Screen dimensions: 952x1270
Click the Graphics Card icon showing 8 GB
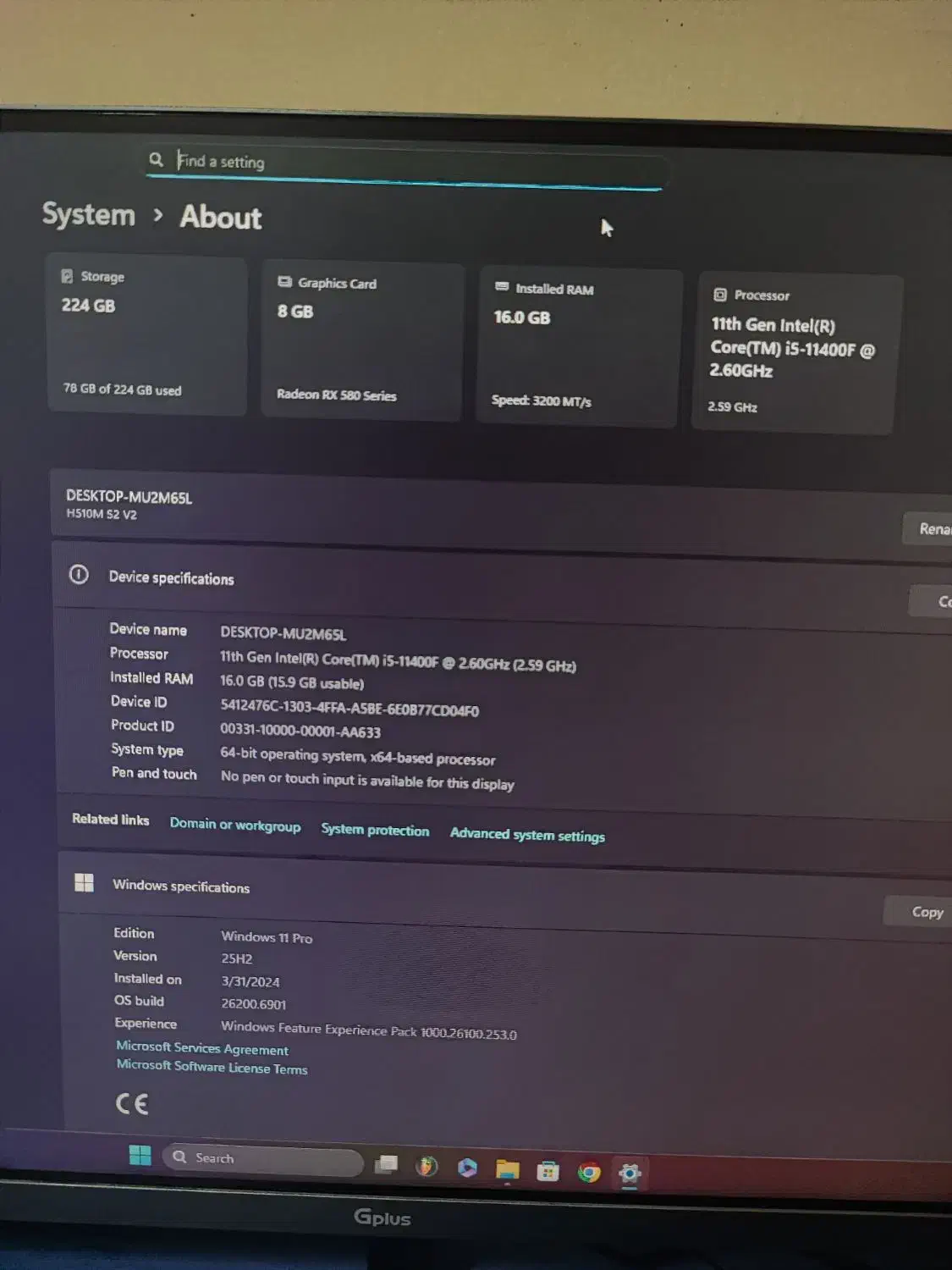pos(283,283)
